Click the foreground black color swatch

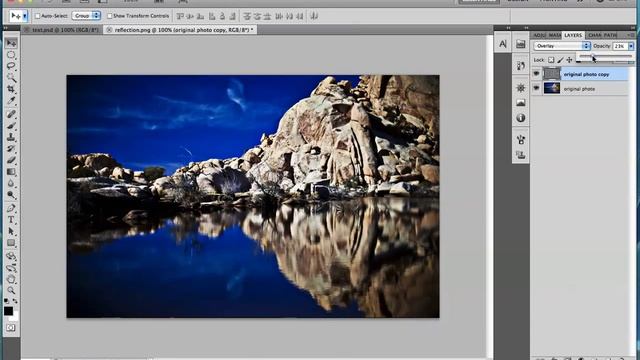pos(8,311)
